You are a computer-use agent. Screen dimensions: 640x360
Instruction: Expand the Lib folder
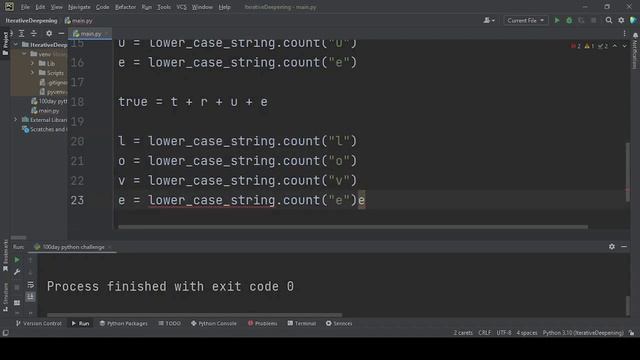pyautogui.click(x=33, y=63)
